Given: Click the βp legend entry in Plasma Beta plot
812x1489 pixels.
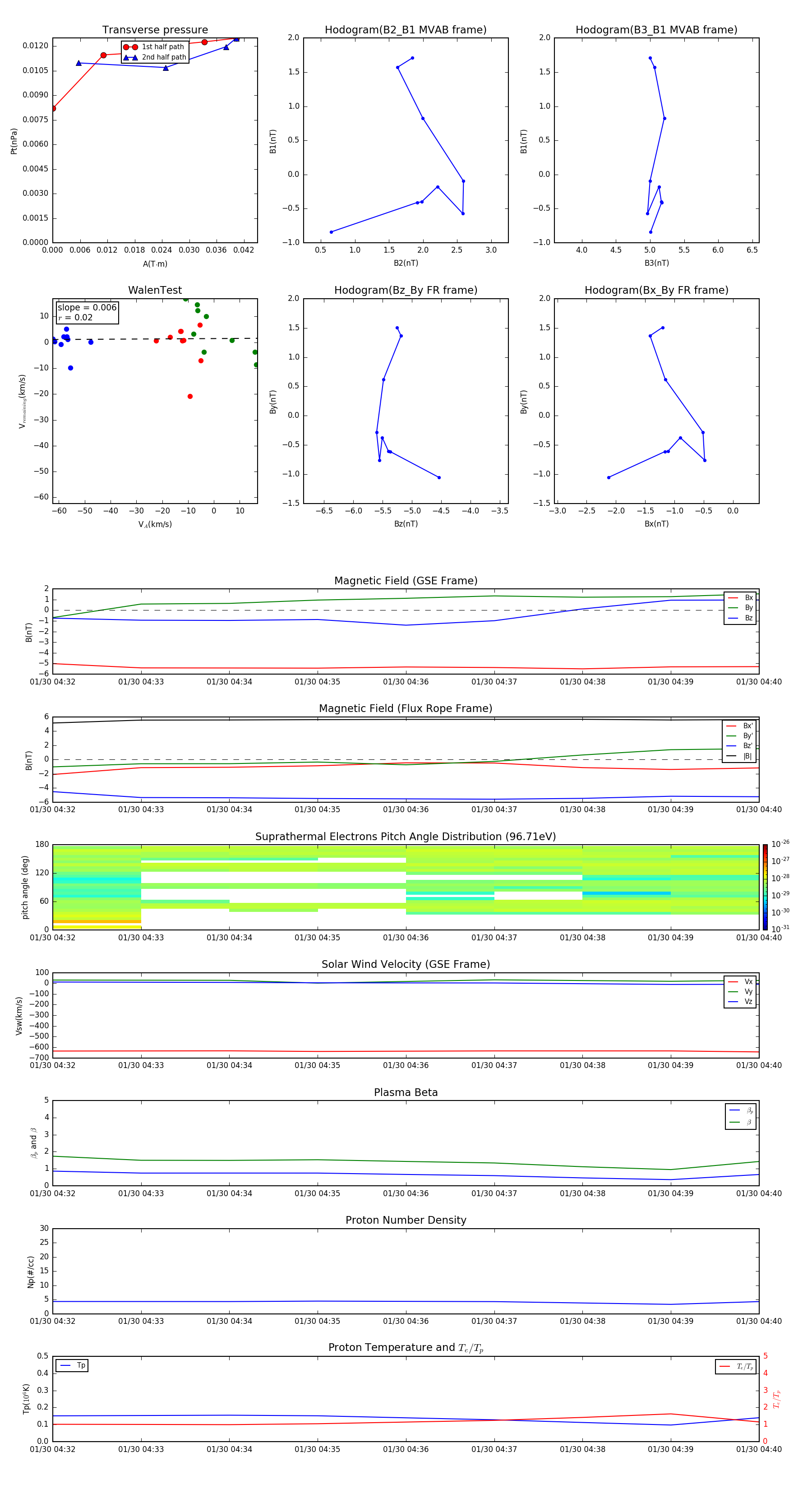Looking at the screenshot, I should point(741,1110).
